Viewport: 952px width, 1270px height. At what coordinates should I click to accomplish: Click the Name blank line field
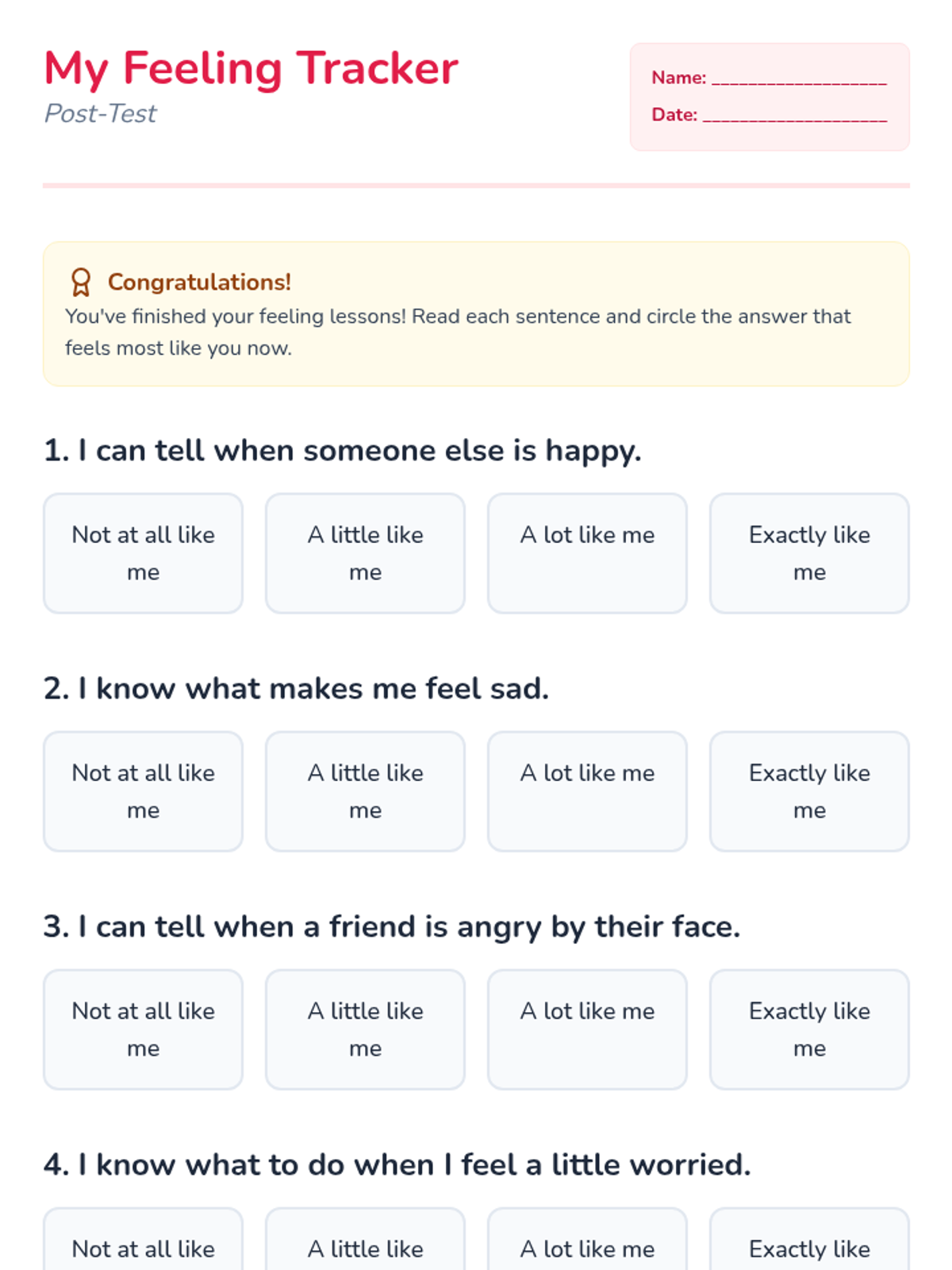798,79
